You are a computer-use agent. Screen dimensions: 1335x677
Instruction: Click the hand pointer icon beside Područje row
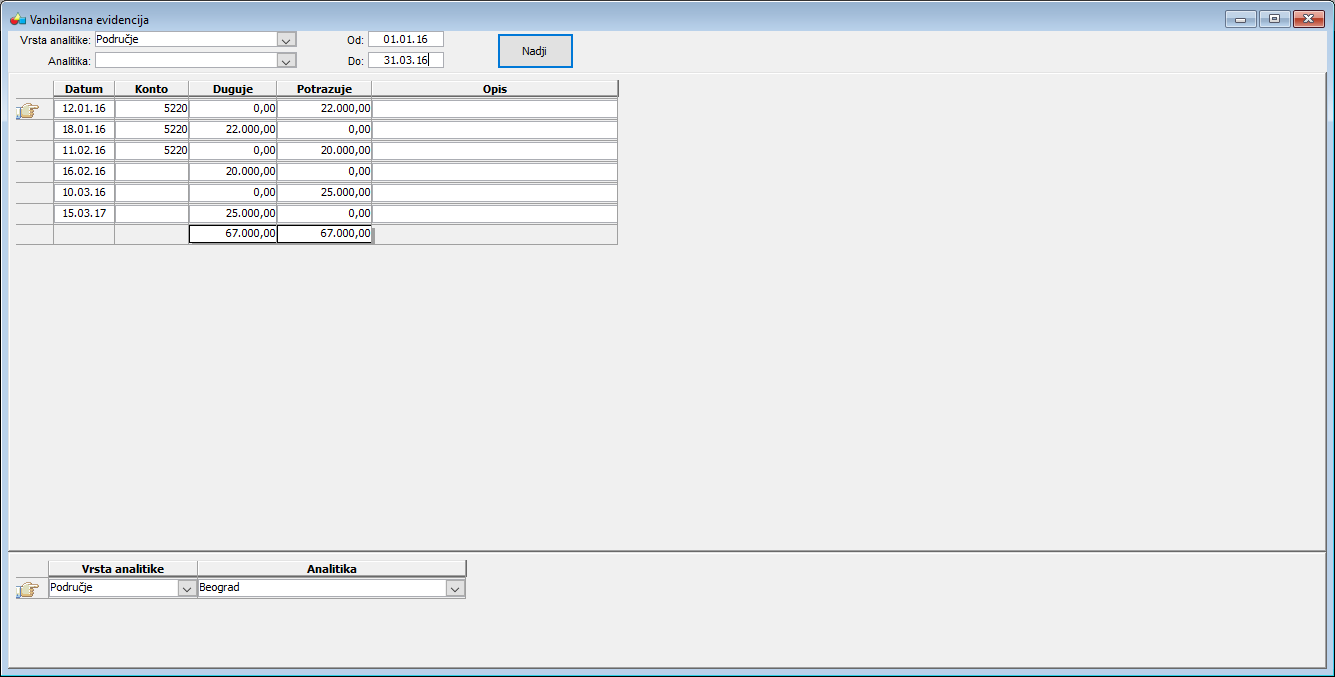click(x=28, y=590)
